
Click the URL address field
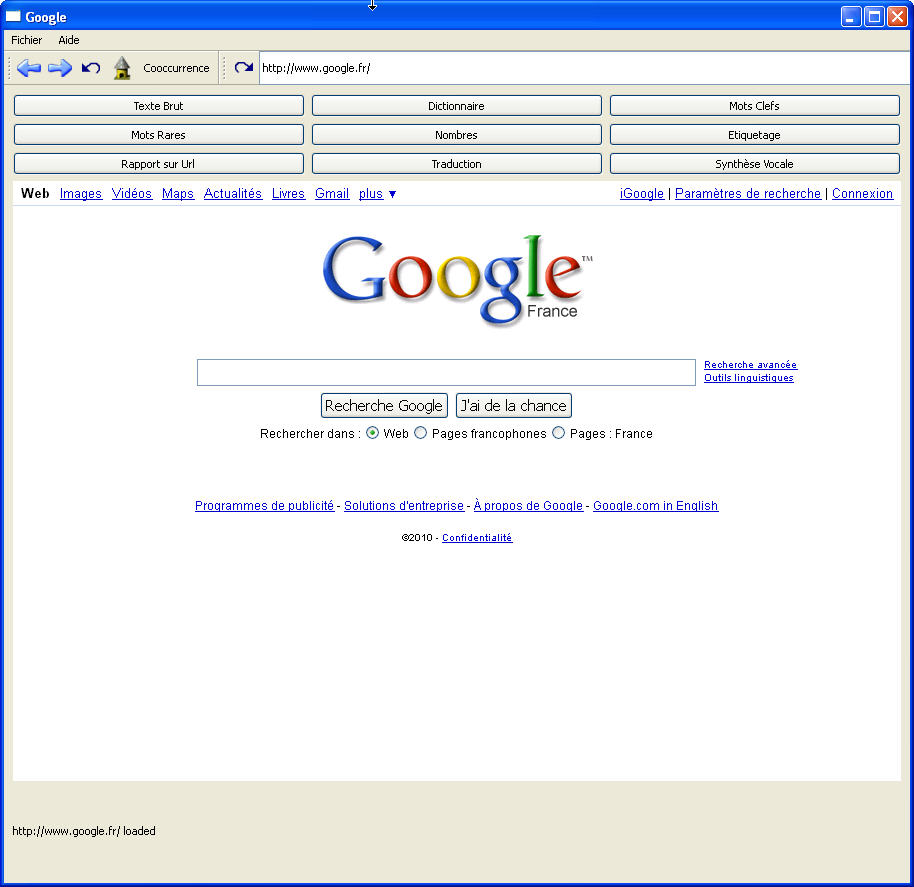pyautogui.click(x=584, y=68)
